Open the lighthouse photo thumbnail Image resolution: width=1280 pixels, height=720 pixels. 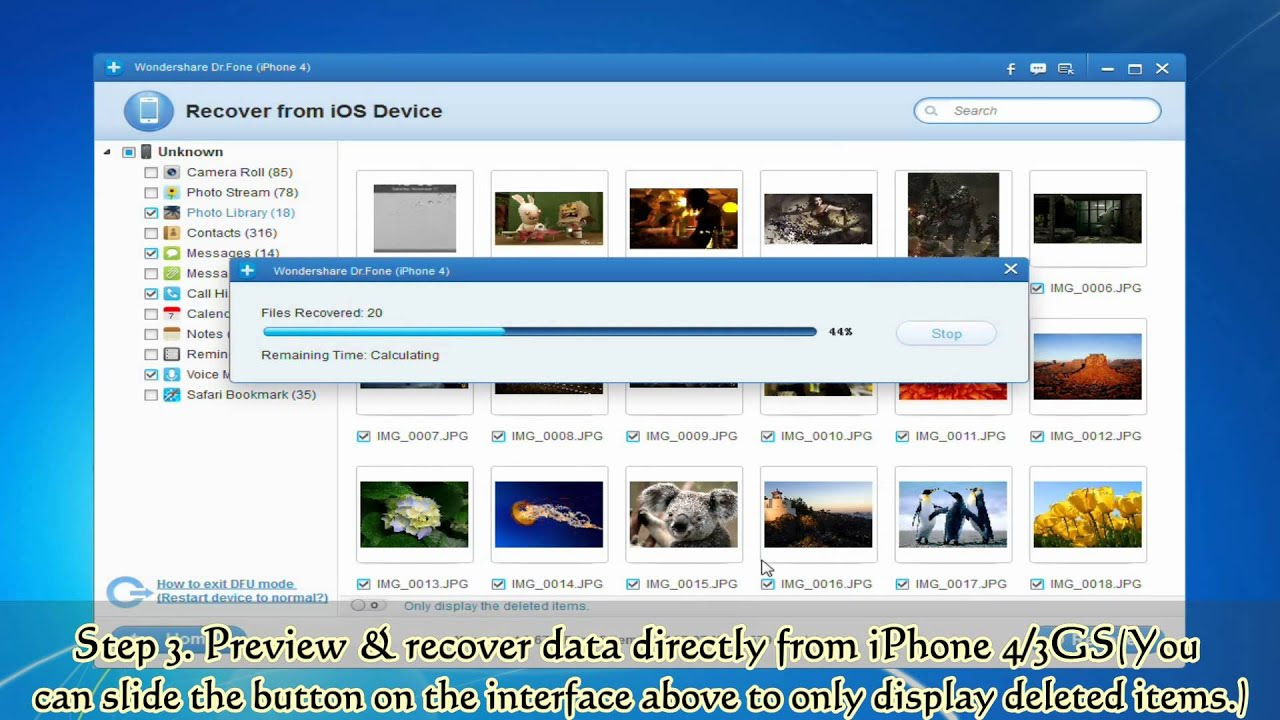(x=818, y=514)
